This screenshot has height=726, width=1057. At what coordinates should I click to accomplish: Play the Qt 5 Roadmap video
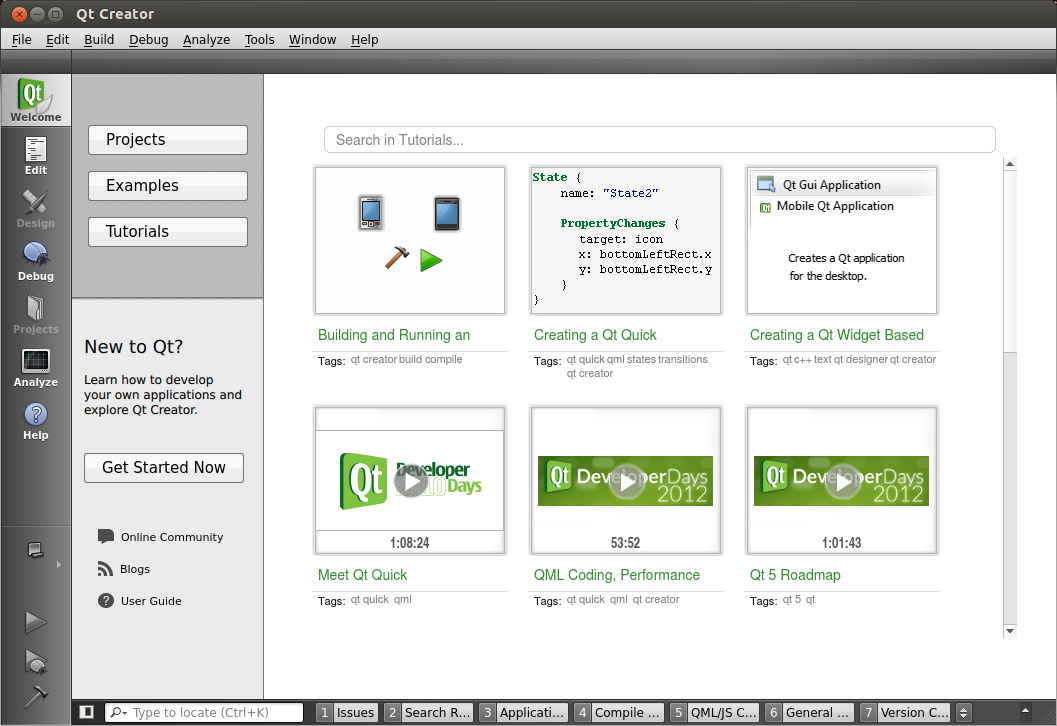pos(843,481)
